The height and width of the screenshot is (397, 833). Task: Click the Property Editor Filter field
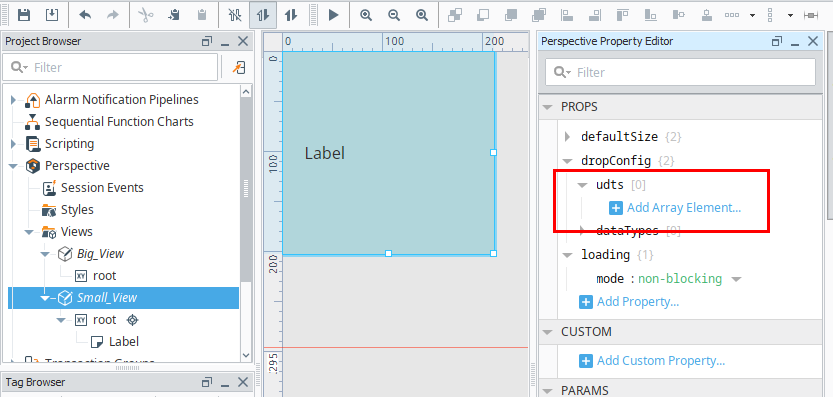(x=680, y=72)
